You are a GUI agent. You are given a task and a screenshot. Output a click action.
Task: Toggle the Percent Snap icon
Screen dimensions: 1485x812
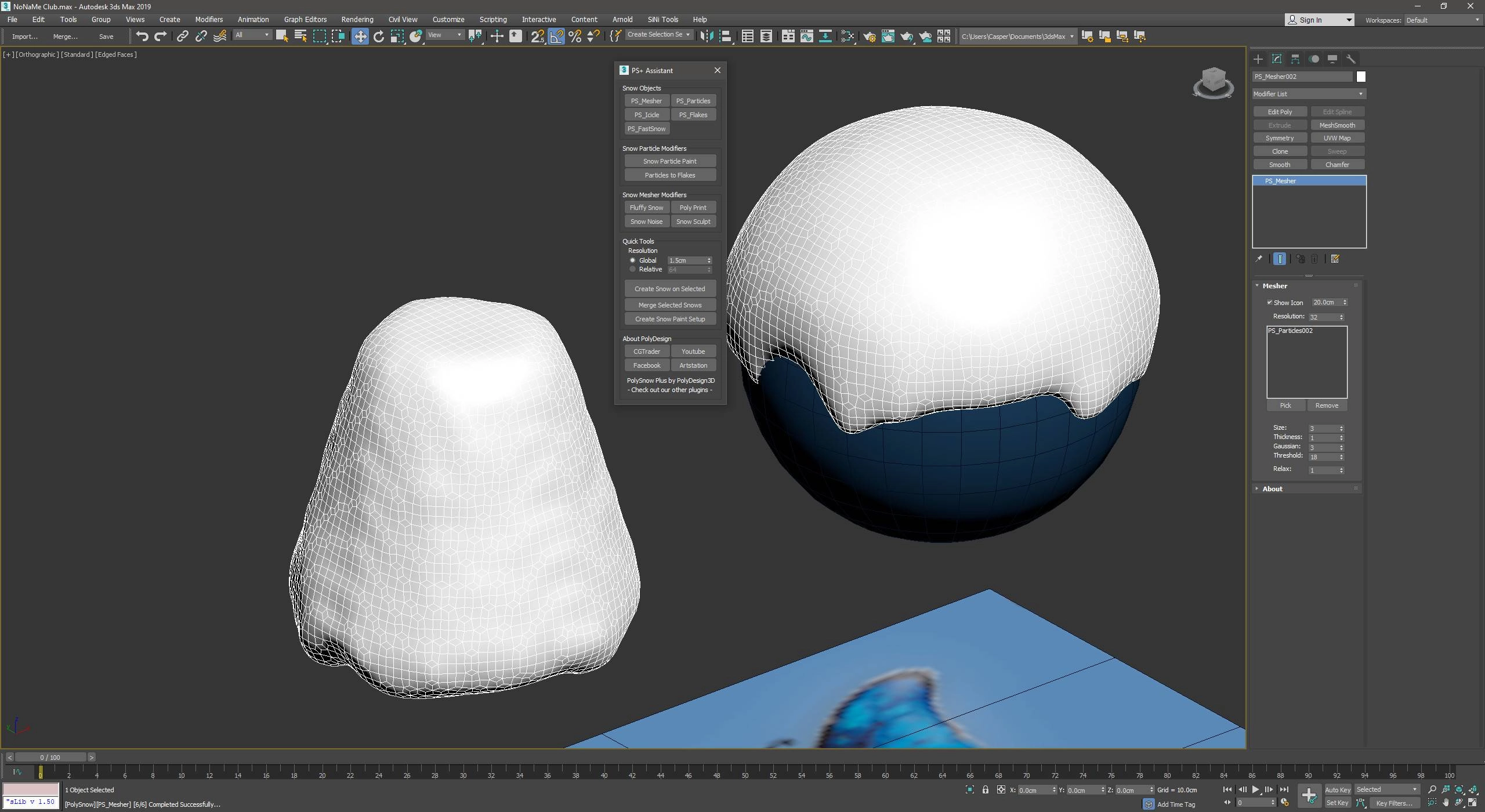click(575, 36)
